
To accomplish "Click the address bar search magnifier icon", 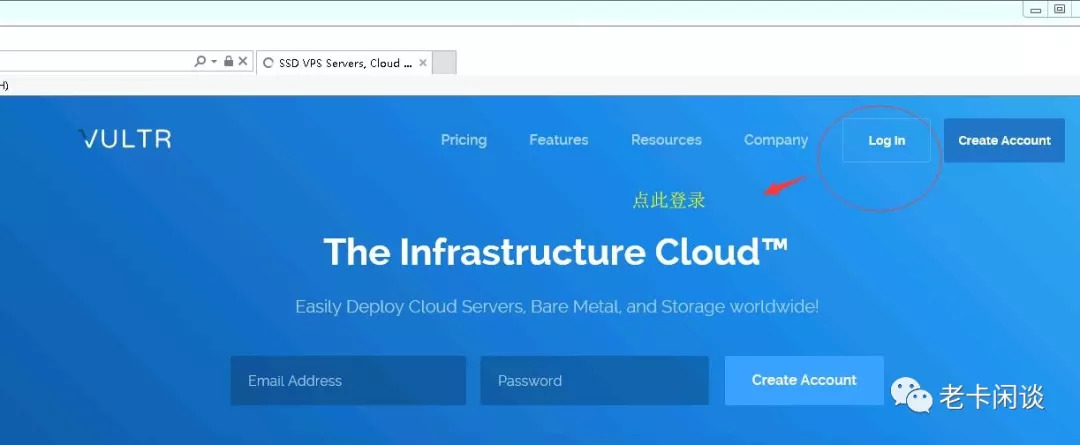I will [200, 61].
